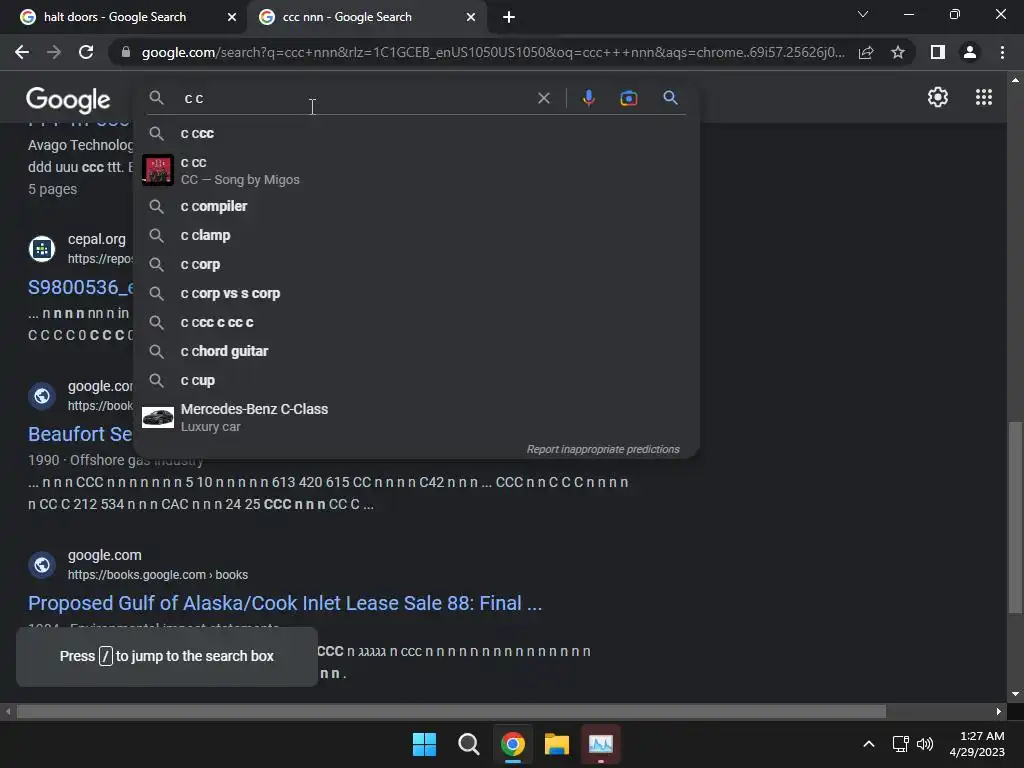Close the 'ccc nnn' tab
This screenshot has height=768, width=1024.
(x=471, y=17)
